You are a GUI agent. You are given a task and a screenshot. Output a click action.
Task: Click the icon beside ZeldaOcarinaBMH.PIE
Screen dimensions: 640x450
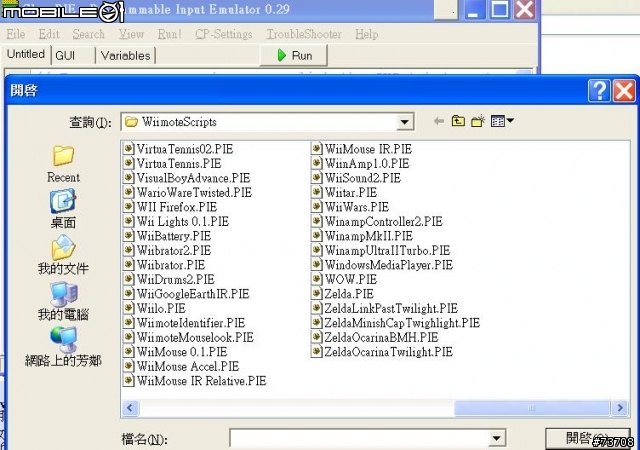pyautogui.click(x=317, y=337)
